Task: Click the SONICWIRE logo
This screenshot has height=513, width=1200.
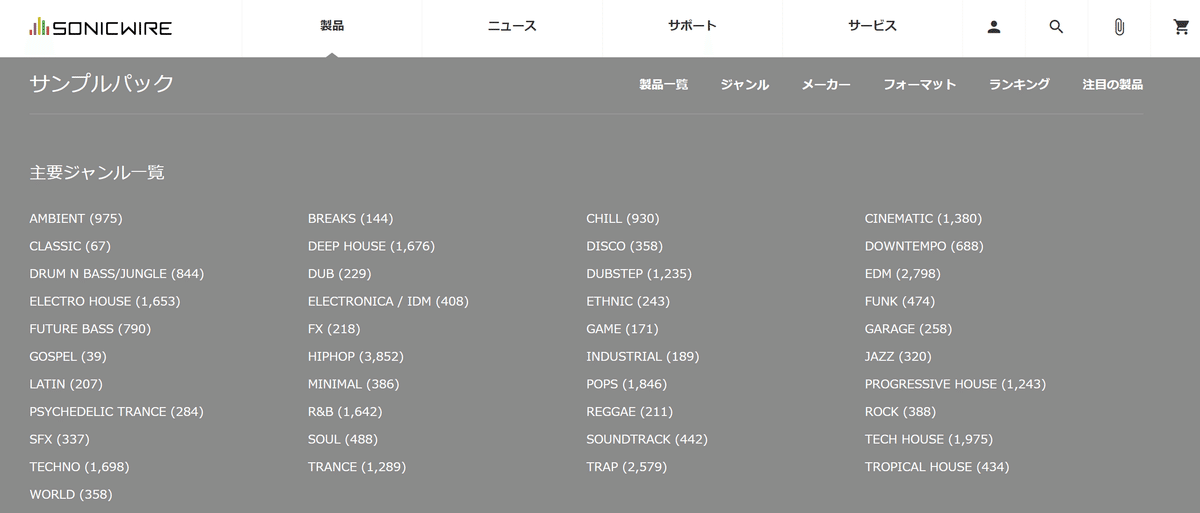Action: [x=101, y=28]
